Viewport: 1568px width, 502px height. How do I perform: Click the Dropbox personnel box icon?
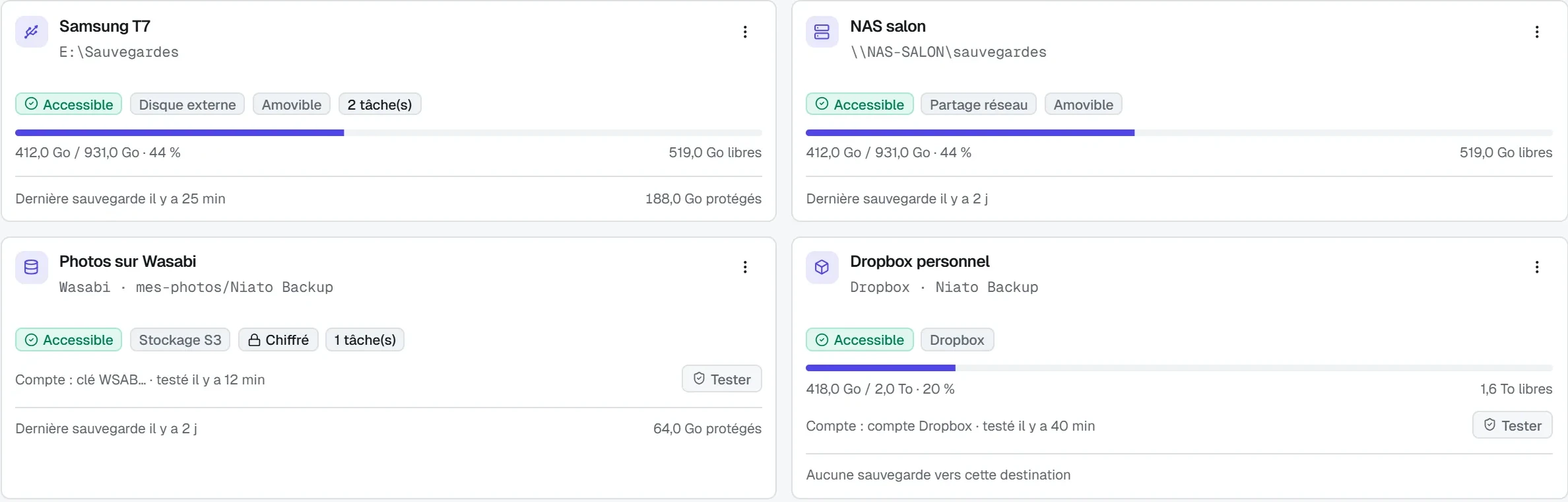click(822, 267)
